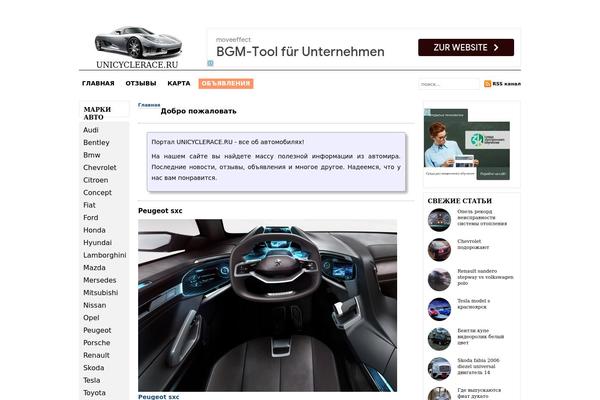Viewport: 600px width, 400px height.
Task: Click the BGM-Tool für Unternehmen ad text
Action: tap(300, 52)
